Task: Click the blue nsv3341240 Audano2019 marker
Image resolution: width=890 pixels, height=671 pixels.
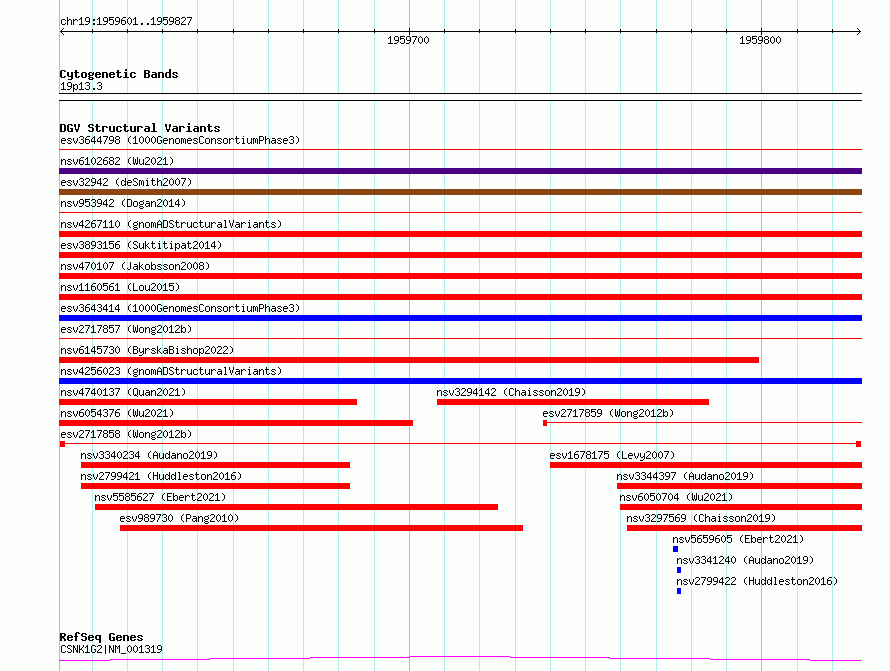Action: [679, 570]
